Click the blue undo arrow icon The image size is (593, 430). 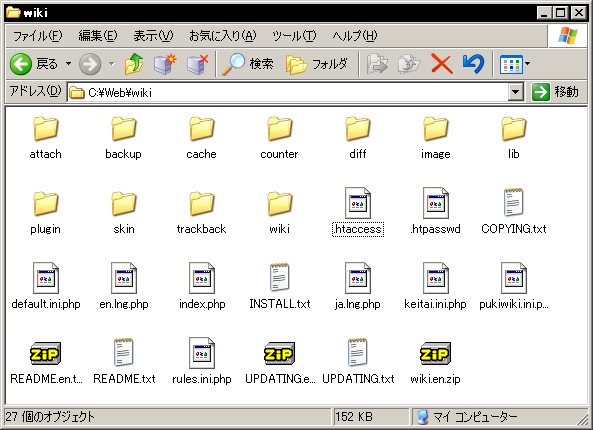coord(473,64)
